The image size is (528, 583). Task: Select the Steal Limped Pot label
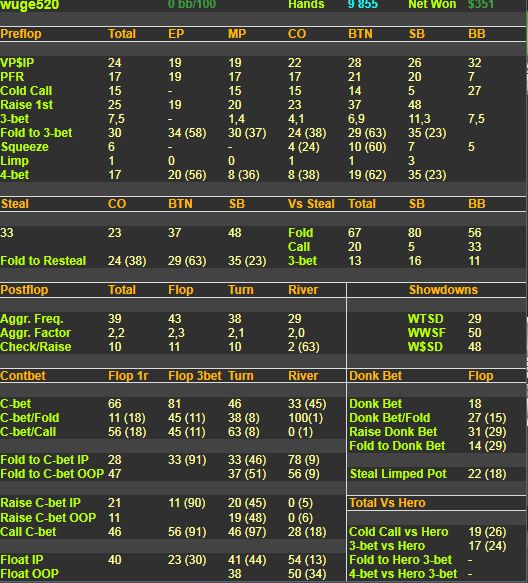398,474
